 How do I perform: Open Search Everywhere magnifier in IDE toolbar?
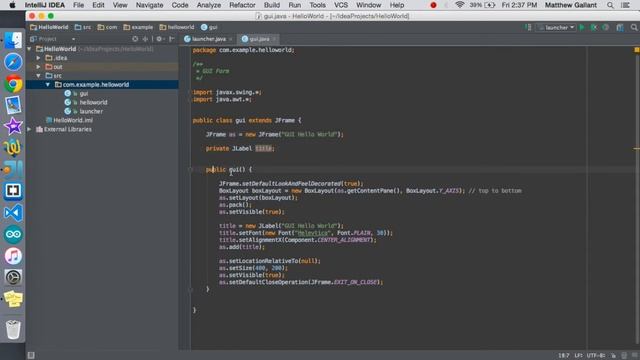(634, 27)
